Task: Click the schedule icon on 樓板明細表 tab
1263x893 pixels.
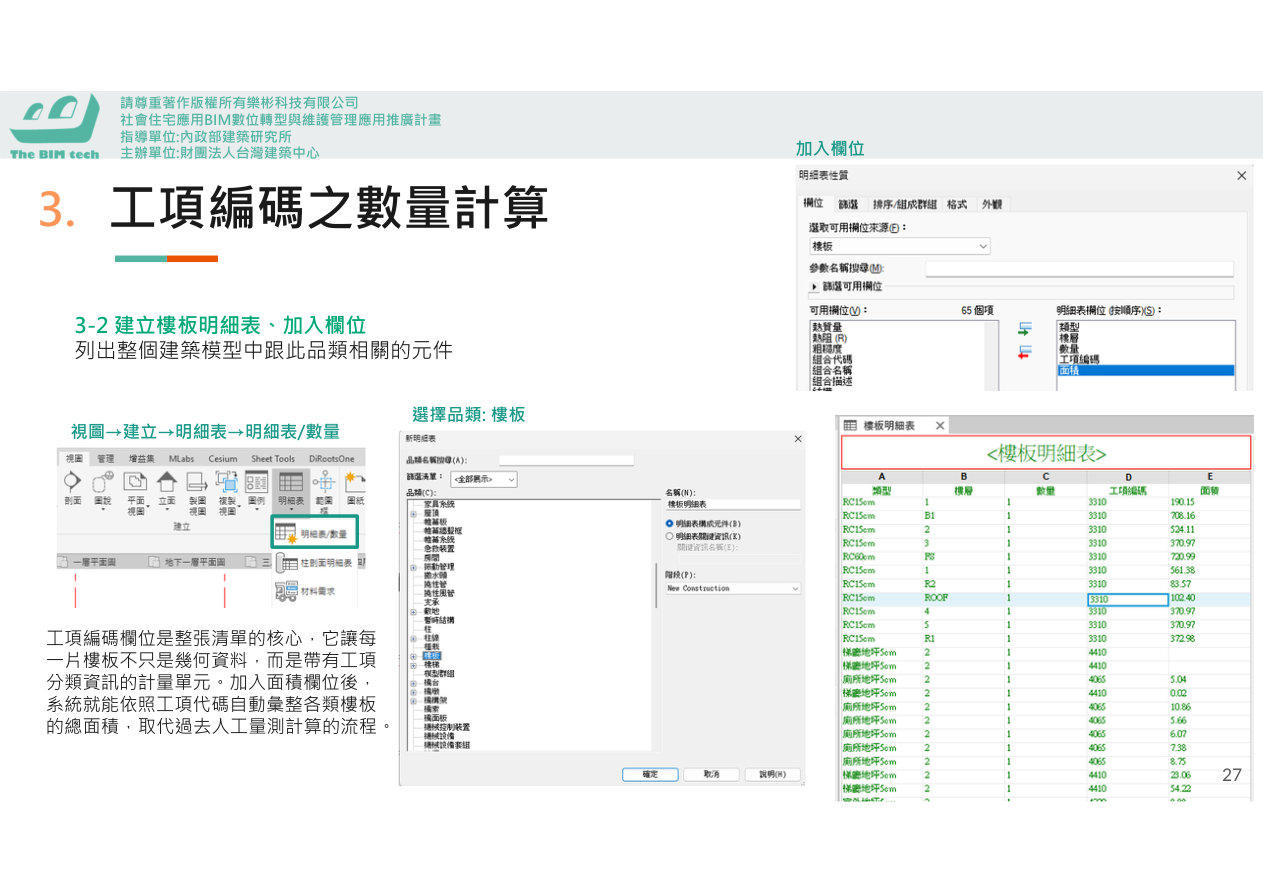Action: tap(850, 425)
